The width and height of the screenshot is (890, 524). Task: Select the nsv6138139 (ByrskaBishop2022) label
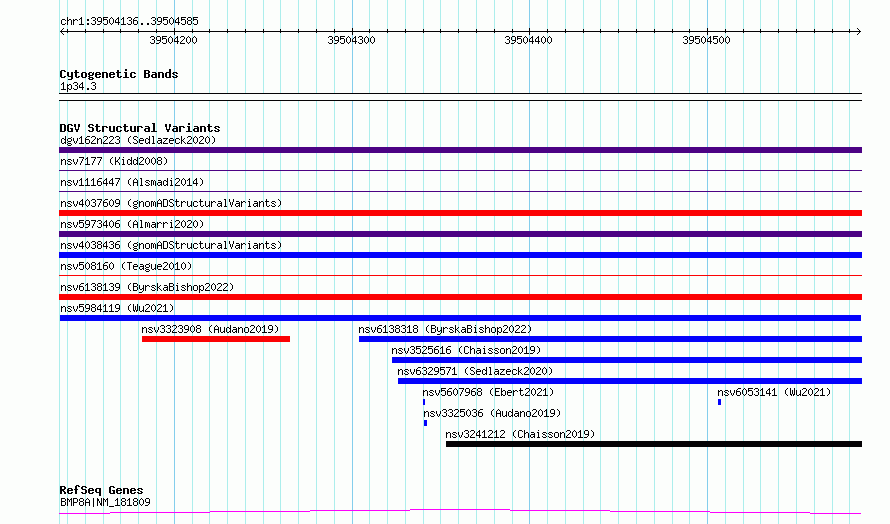[x=147, y=287]
